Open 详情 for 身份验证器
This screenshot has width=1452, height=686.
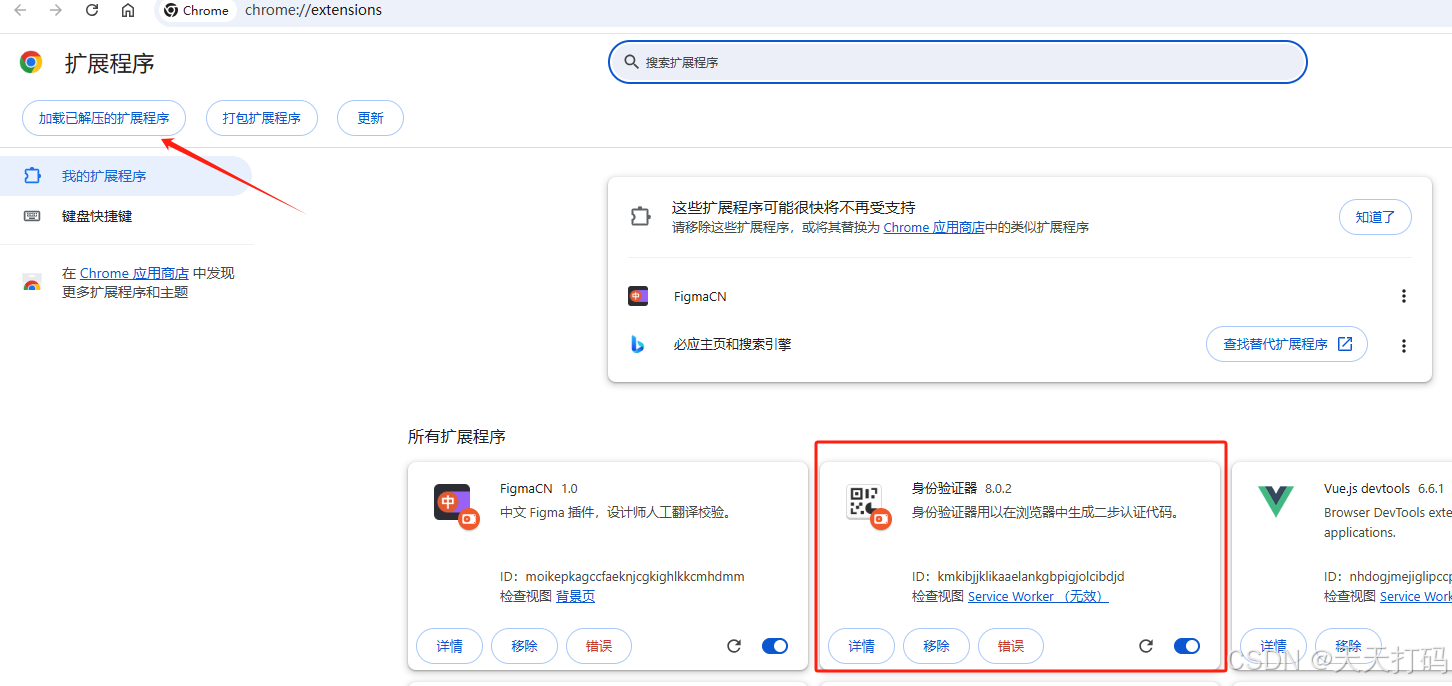[861, 646]
